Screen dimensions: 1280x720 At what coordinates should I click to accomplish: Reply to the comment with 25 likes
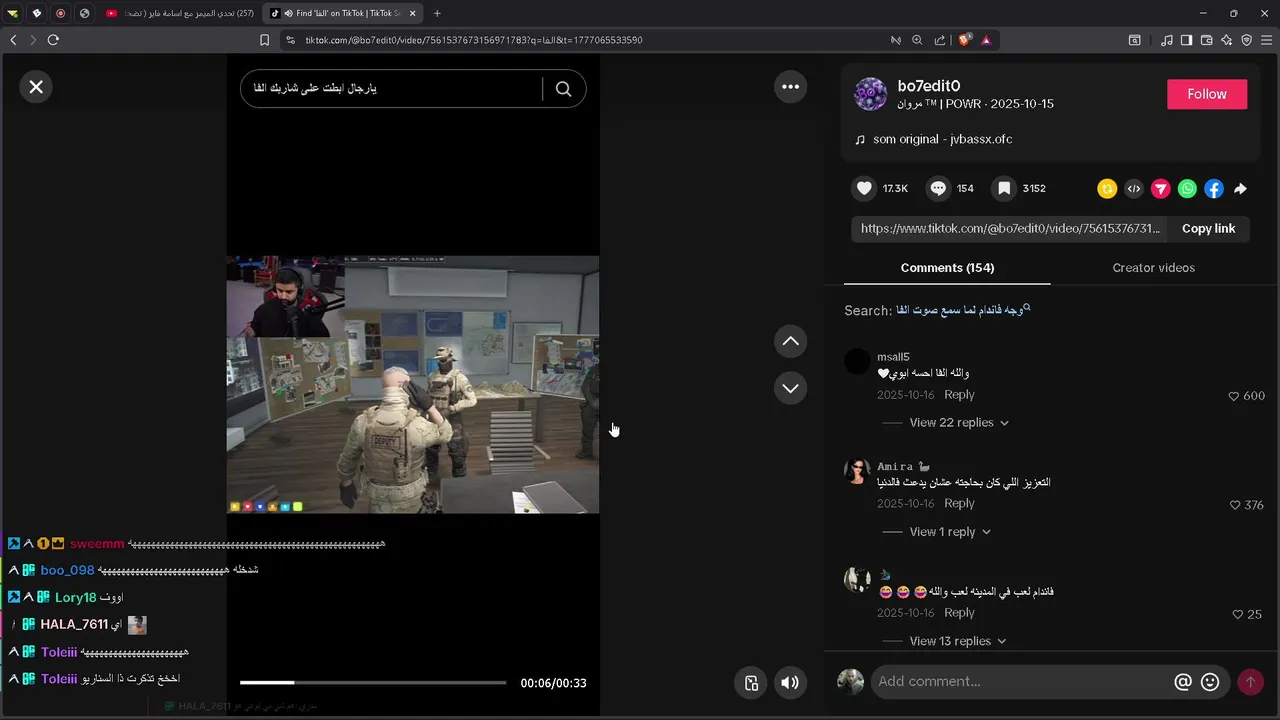pos(959,613)
